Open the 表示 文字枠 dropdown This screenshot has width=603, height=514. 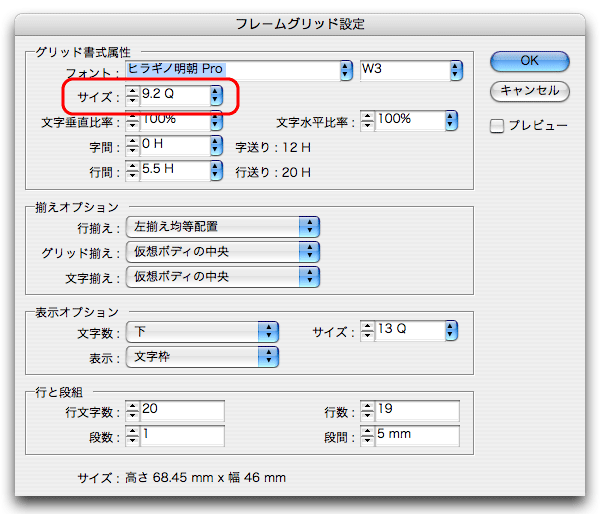click(269, 356)
